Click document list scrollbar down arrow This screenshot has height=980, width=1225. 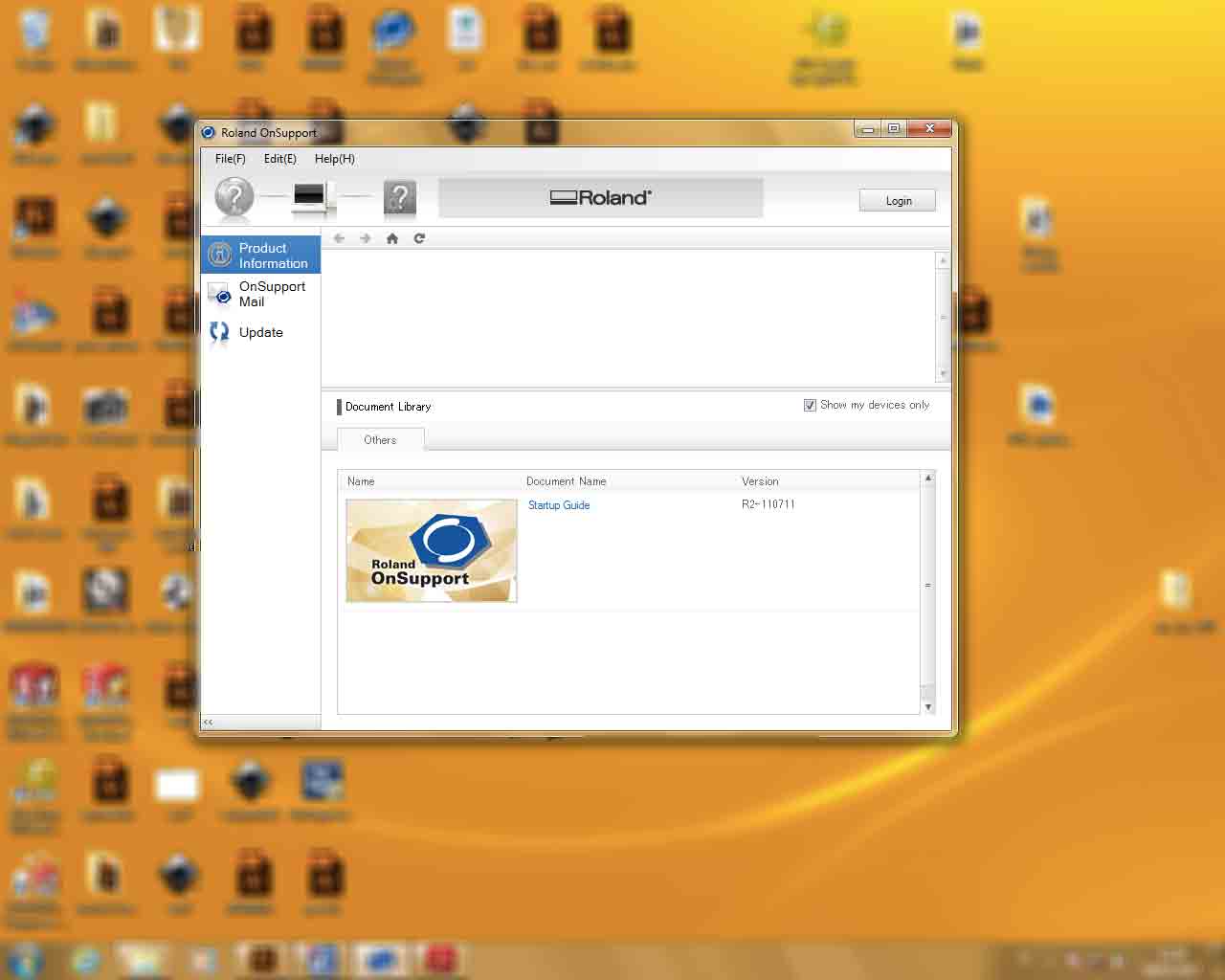click(x=927, y=706)
